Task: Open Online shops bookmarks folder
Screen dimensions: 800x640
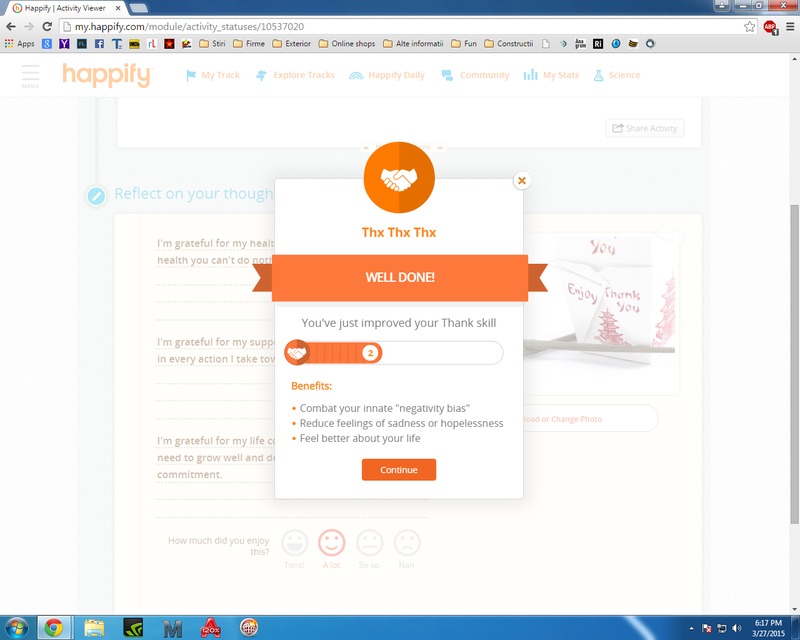Action: [347, 44]
